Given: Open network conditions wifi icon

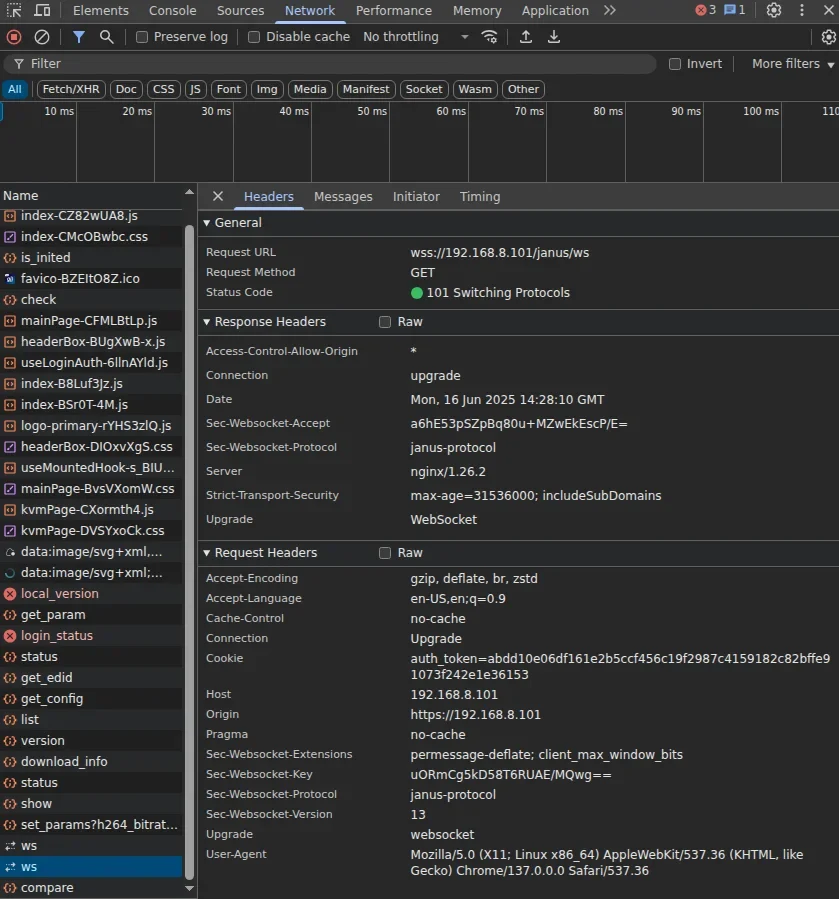Looking at the screenshot, I should (489, 37).
